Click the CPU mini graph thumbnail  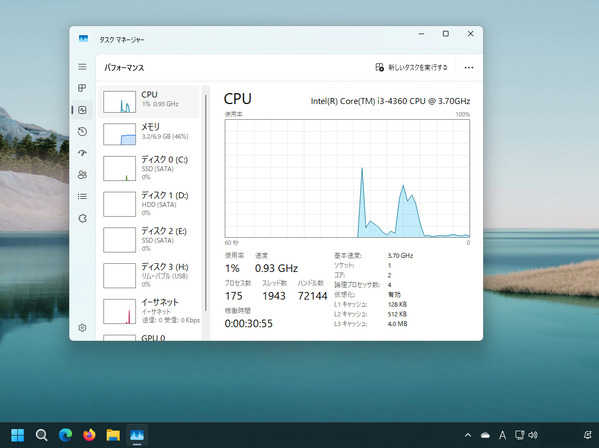click(x=120, y=102)
